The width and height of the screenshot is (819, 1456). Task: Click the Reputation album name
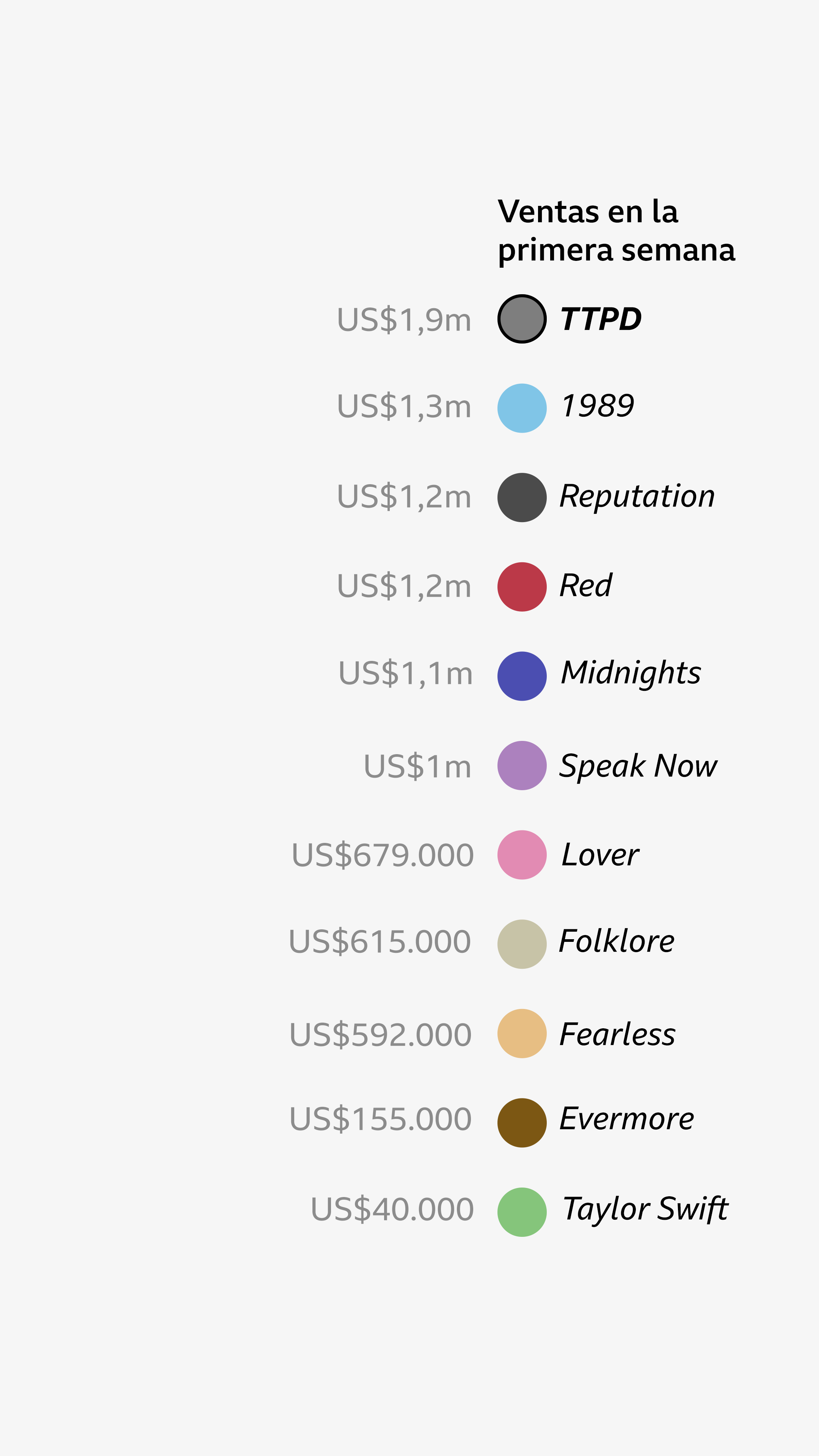[637, 496]
